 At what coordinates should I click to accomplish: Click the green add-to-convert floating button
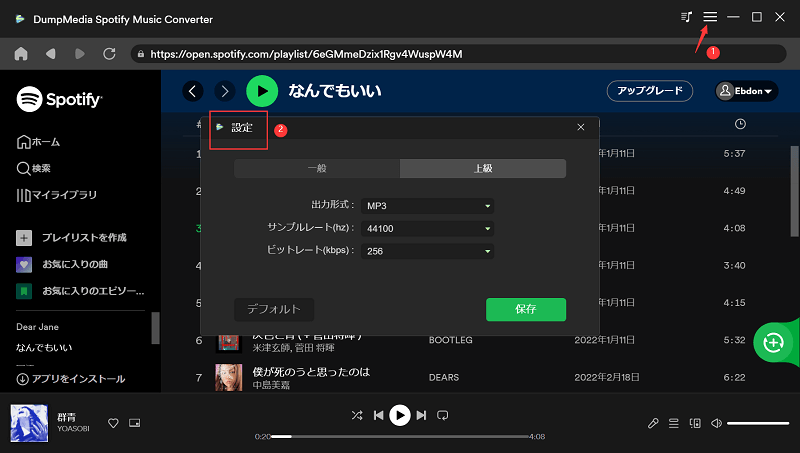773,342
